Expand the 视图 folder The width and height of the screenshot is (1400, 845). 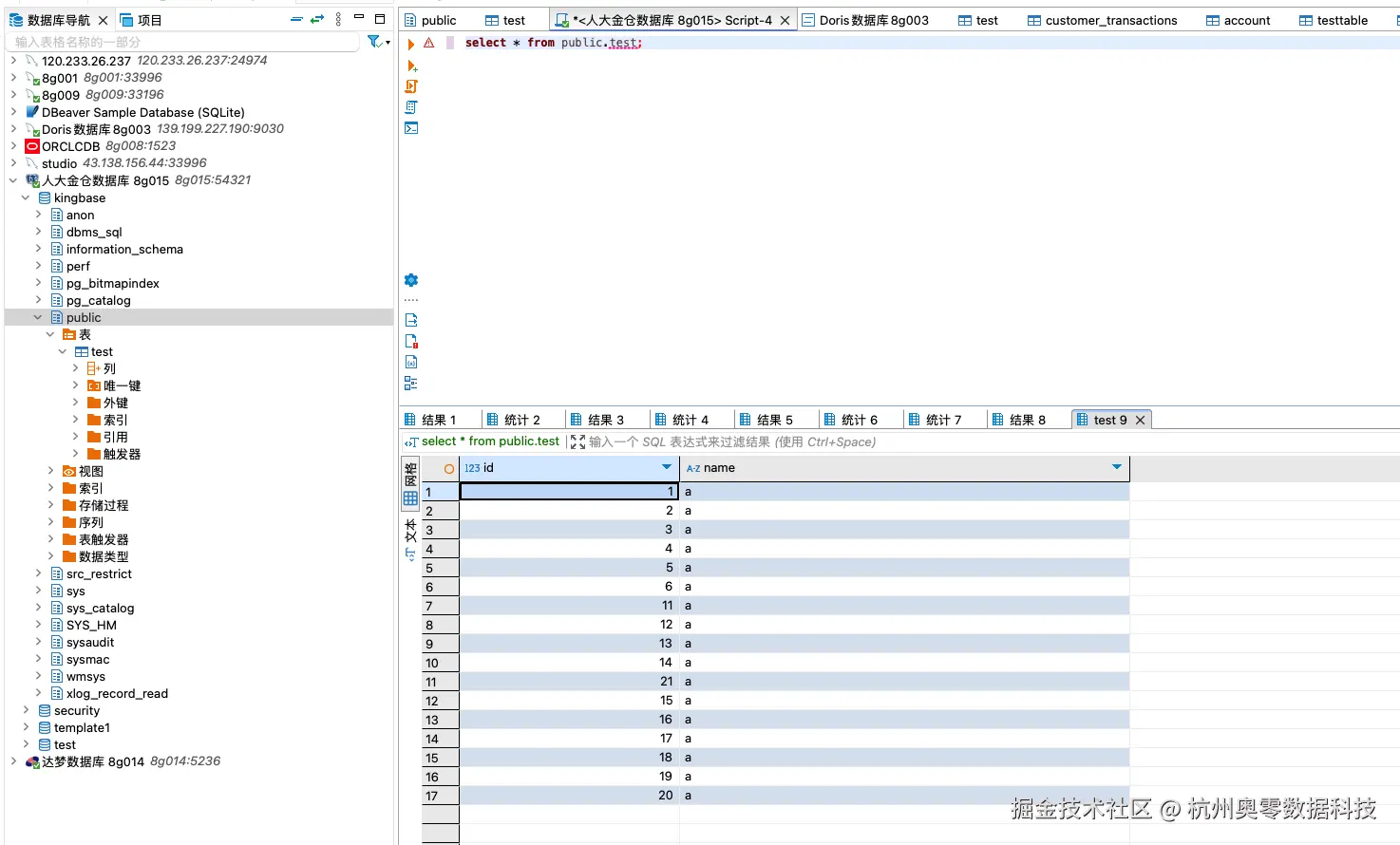[50, 471]
